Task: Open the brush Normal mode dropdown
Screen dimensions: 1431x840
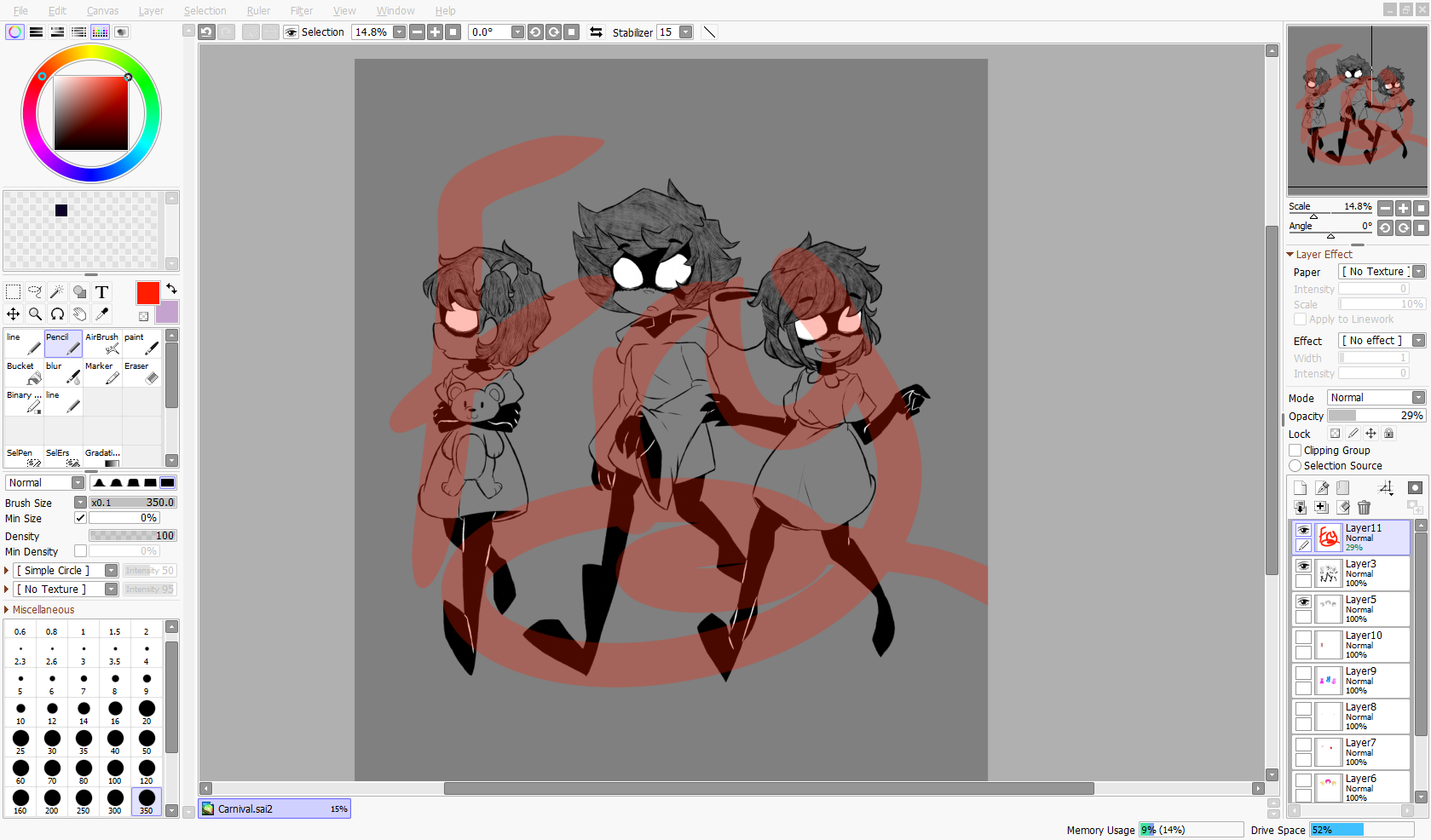Action: click(45, 483)
